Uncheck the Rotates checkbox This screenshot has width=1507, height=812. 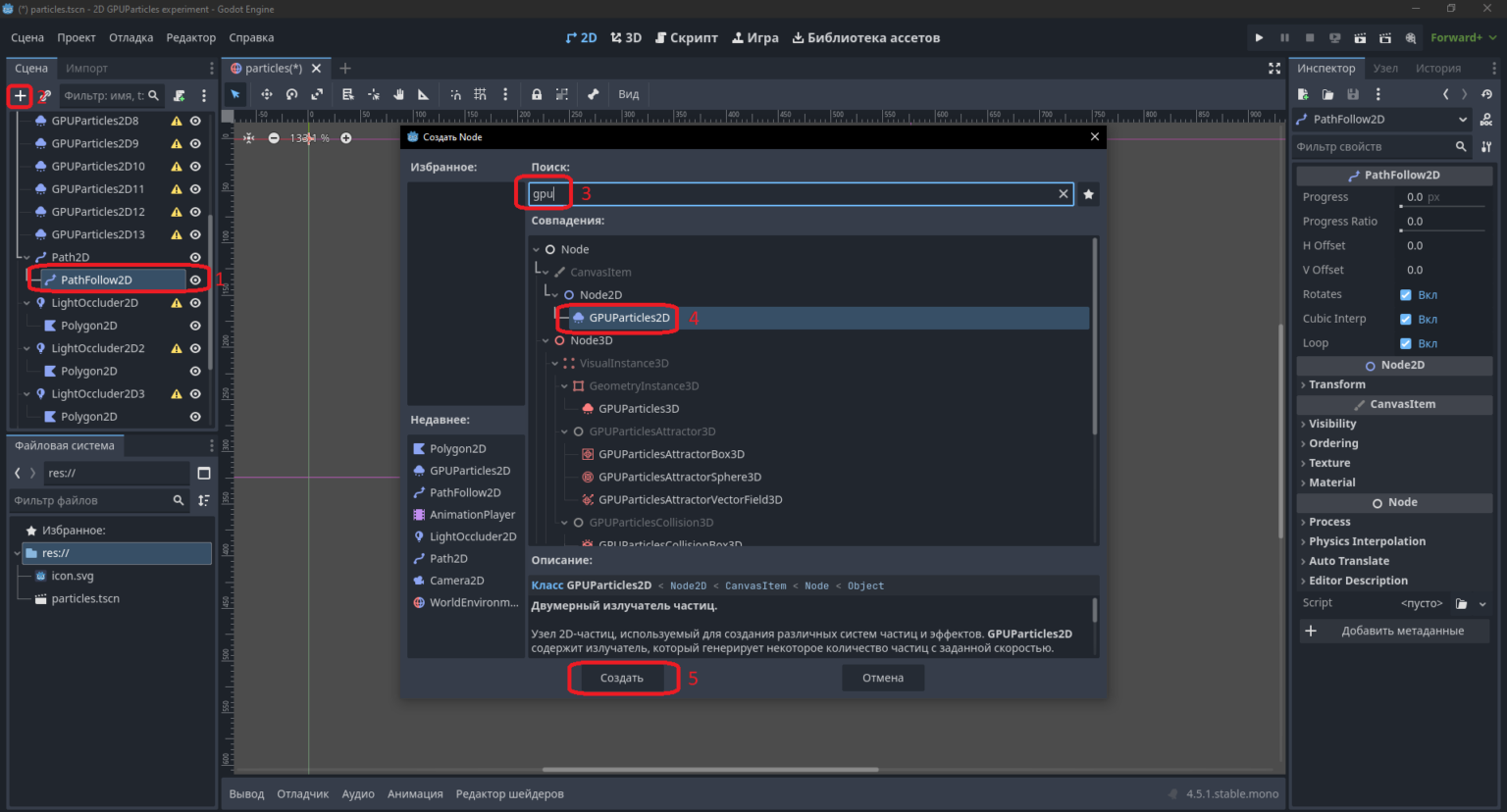[1405, 295]
